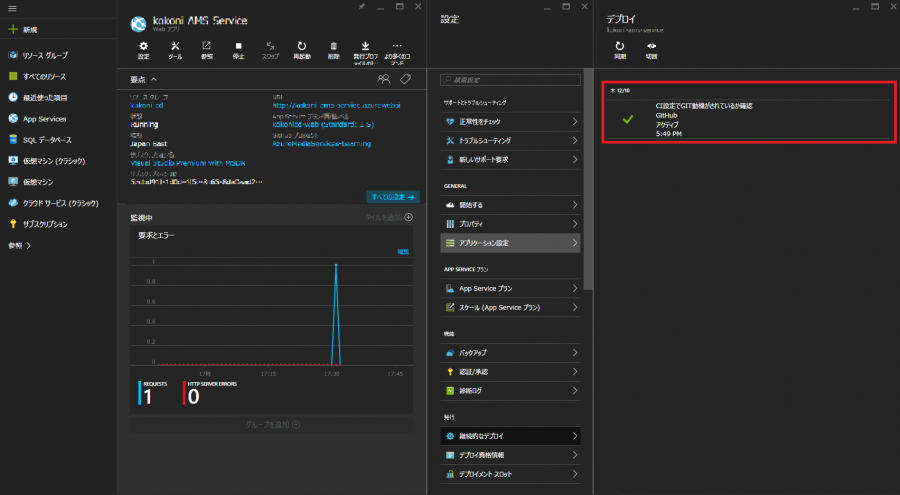Viewport: 900px width, 495px height.
Task: Click the すべての設定 button
Action: click(x=393, y=197)
